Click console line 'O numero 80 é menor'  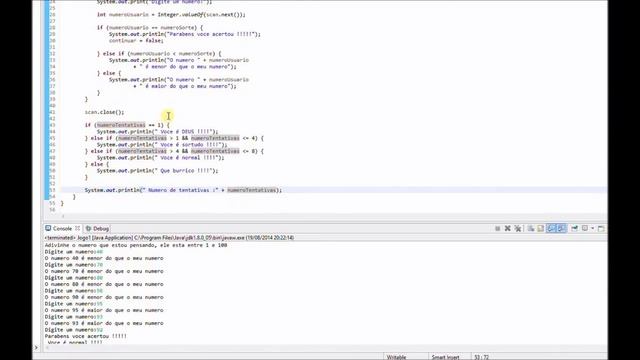point(104,284)
